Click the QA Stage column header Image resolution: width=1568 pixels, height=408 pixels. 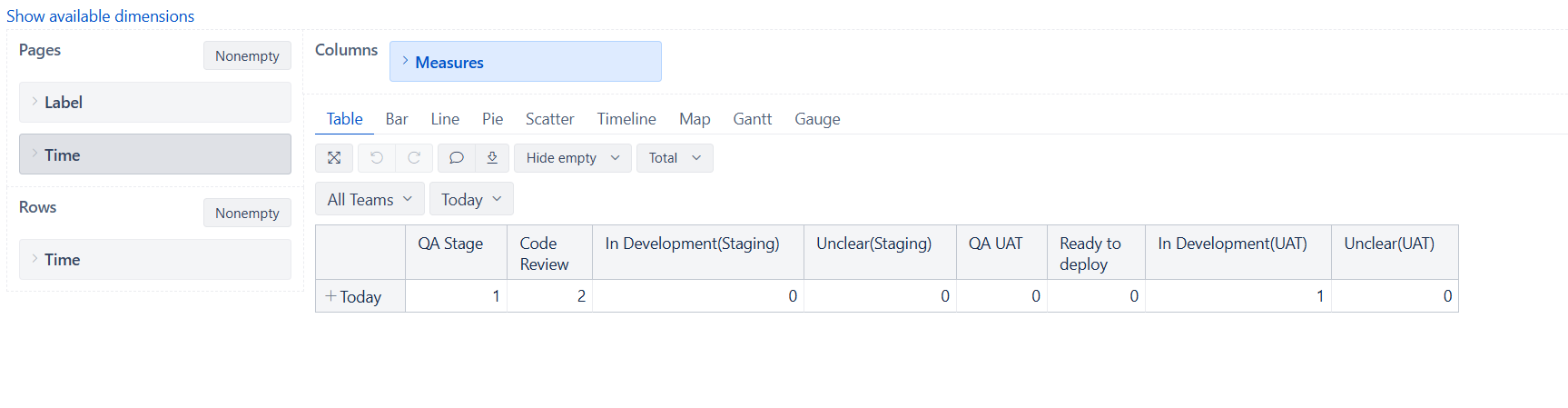coord(450,244)
